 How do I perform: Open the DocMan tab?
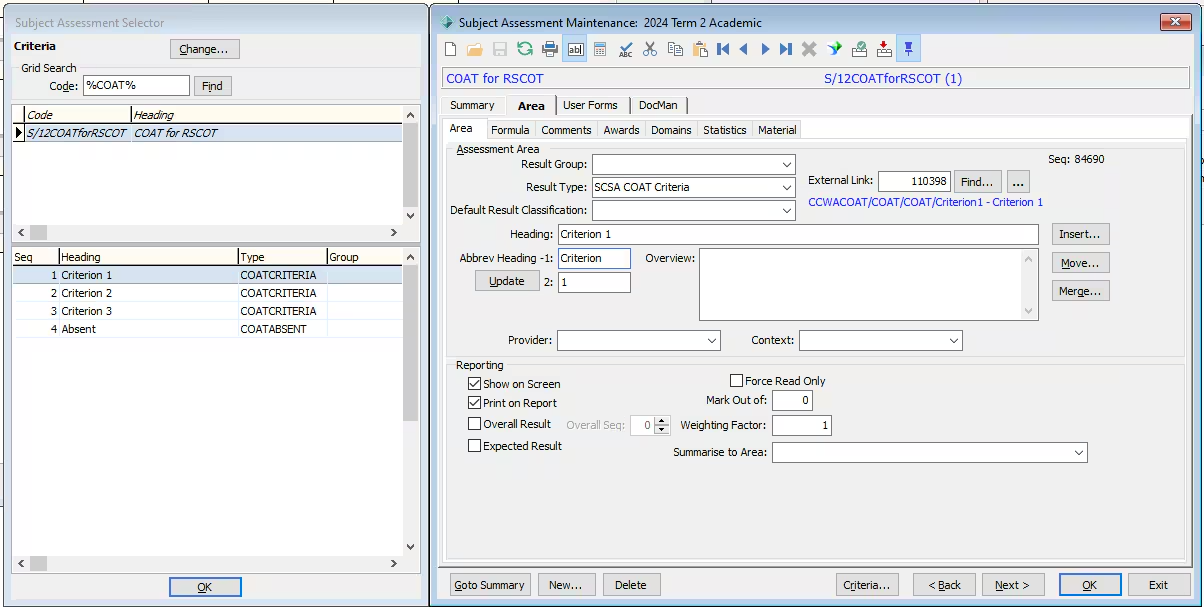pyautogui.click(x=658, y=105)
